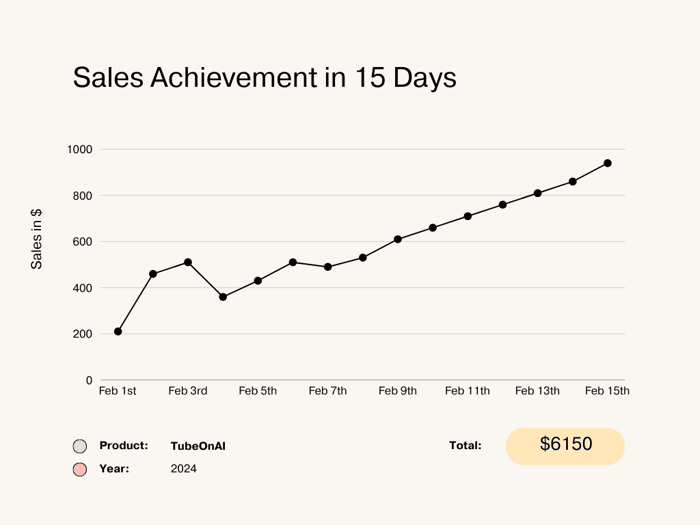Screen dimensions: 700x525
Task: Select the Sales in $ axis label
Action: click(36, 239)
